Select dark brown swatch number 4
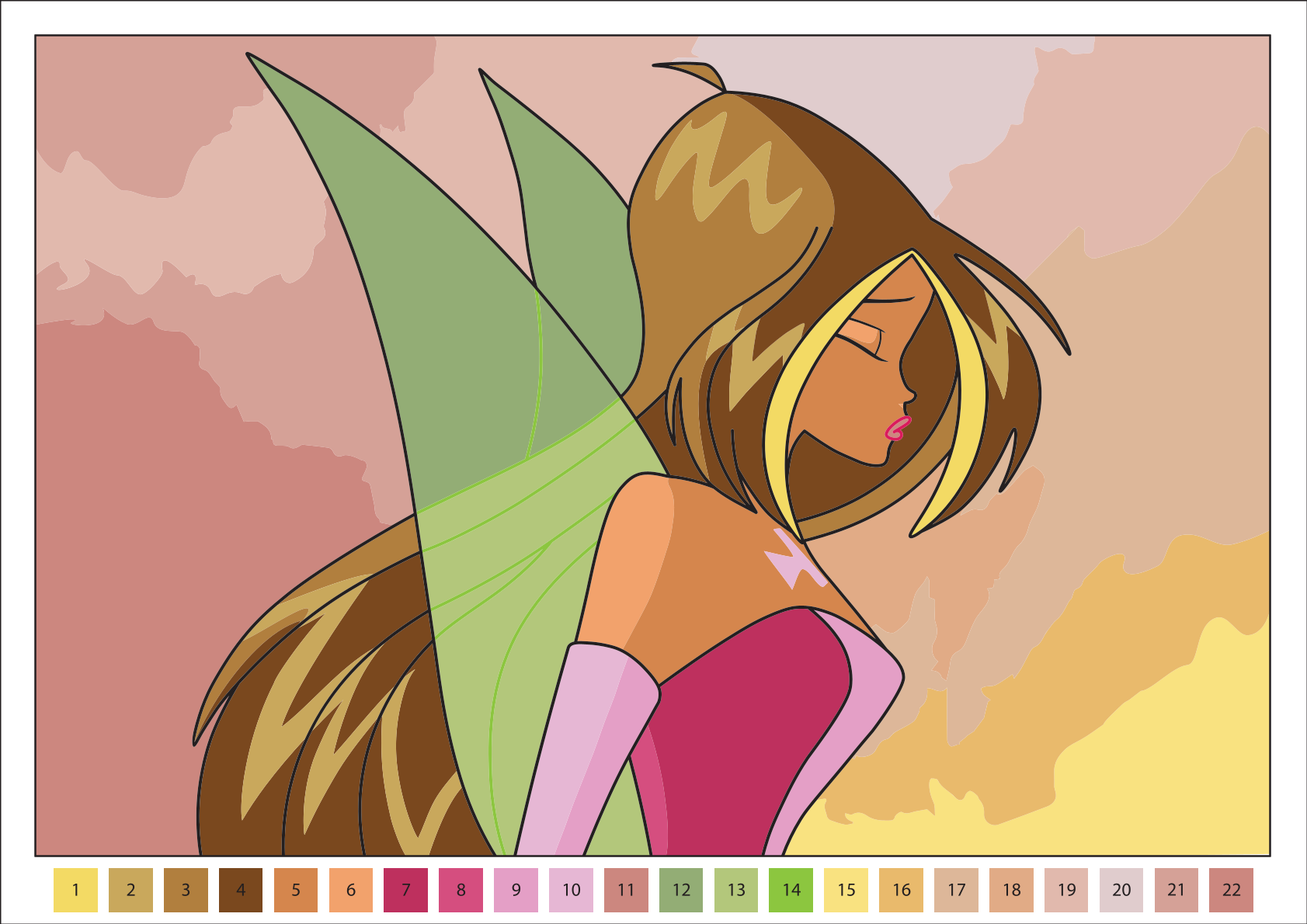The image size is (1307, 924). pos(241,890)
